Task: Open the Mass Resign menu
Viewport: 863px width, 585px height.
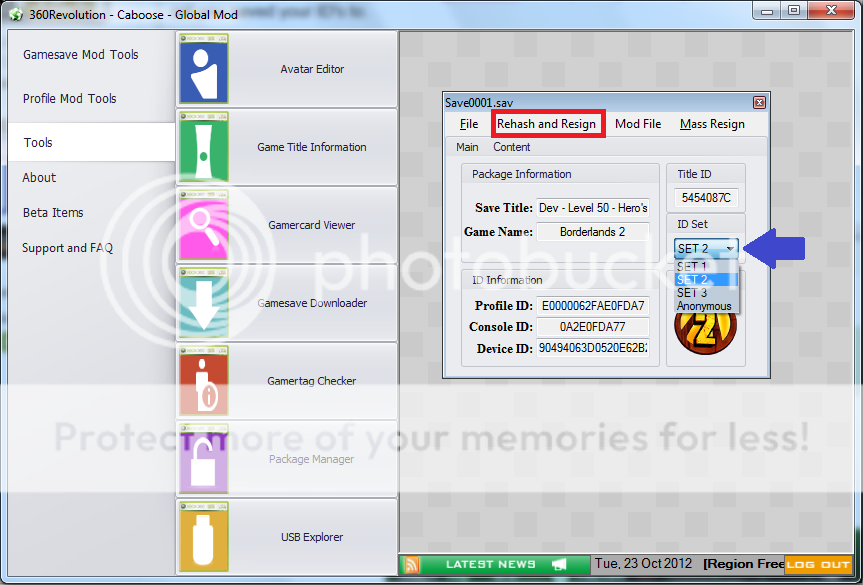Action: coord(712,124)
